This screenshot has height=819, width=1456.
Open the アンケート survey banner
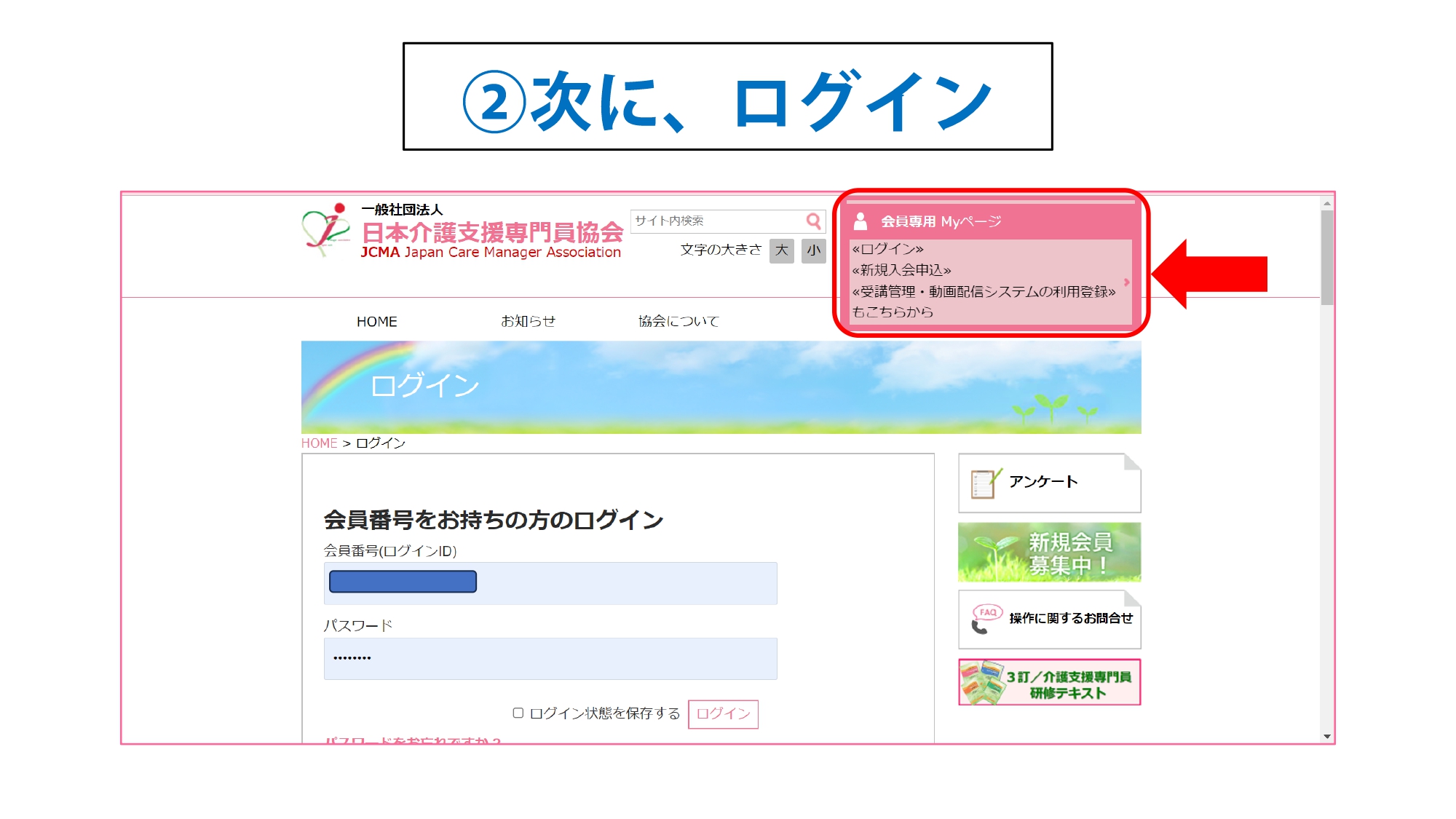pyautogui.click(x=1049, y=483)
